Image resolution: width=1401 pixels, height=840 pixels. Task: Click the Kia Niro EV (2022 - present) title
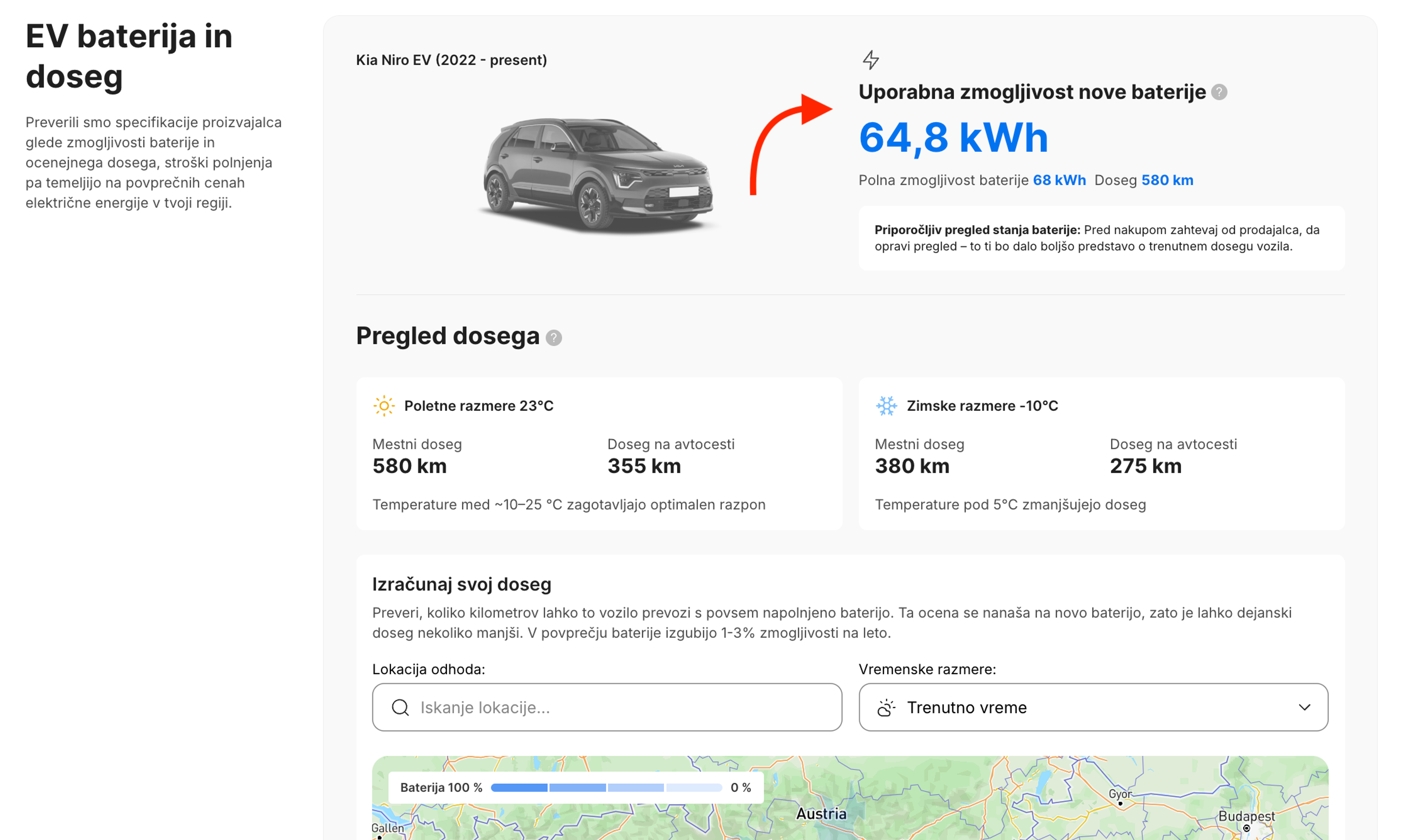coord(451,60)
